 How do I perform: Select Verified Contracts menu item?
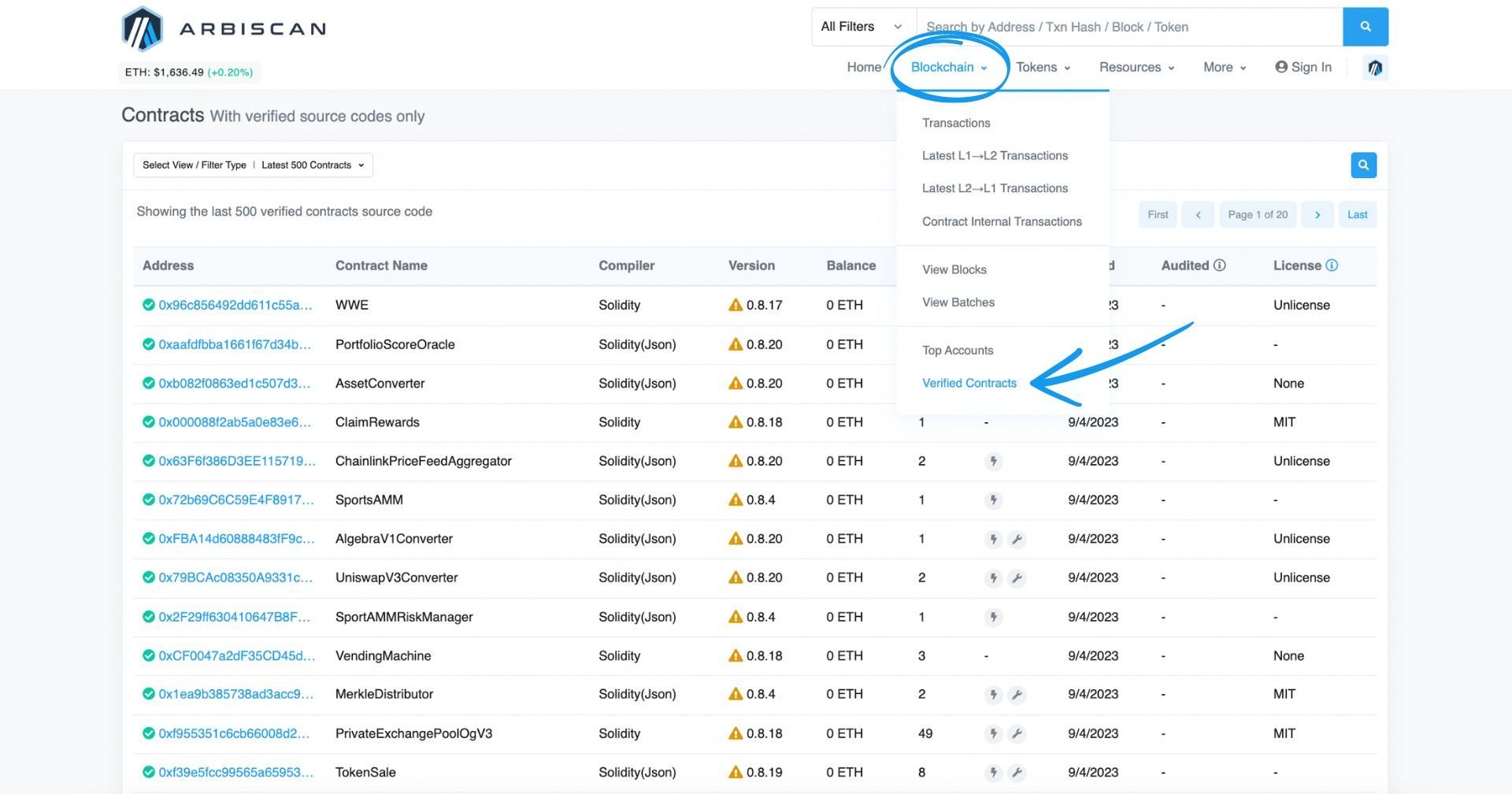pos(969,383)
